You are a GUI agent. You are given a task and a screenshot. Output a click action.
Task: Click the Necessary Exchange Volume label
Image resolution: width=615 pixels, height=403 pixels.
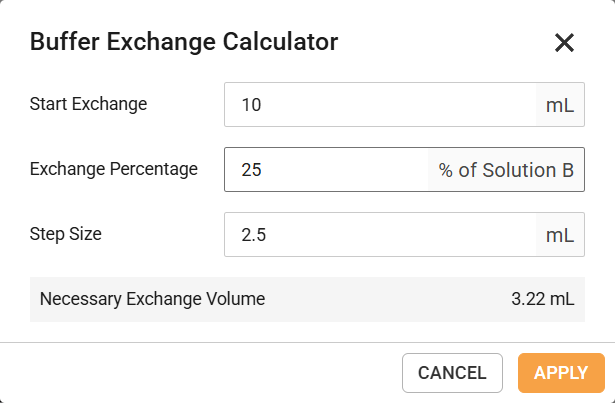coord(152,299)
